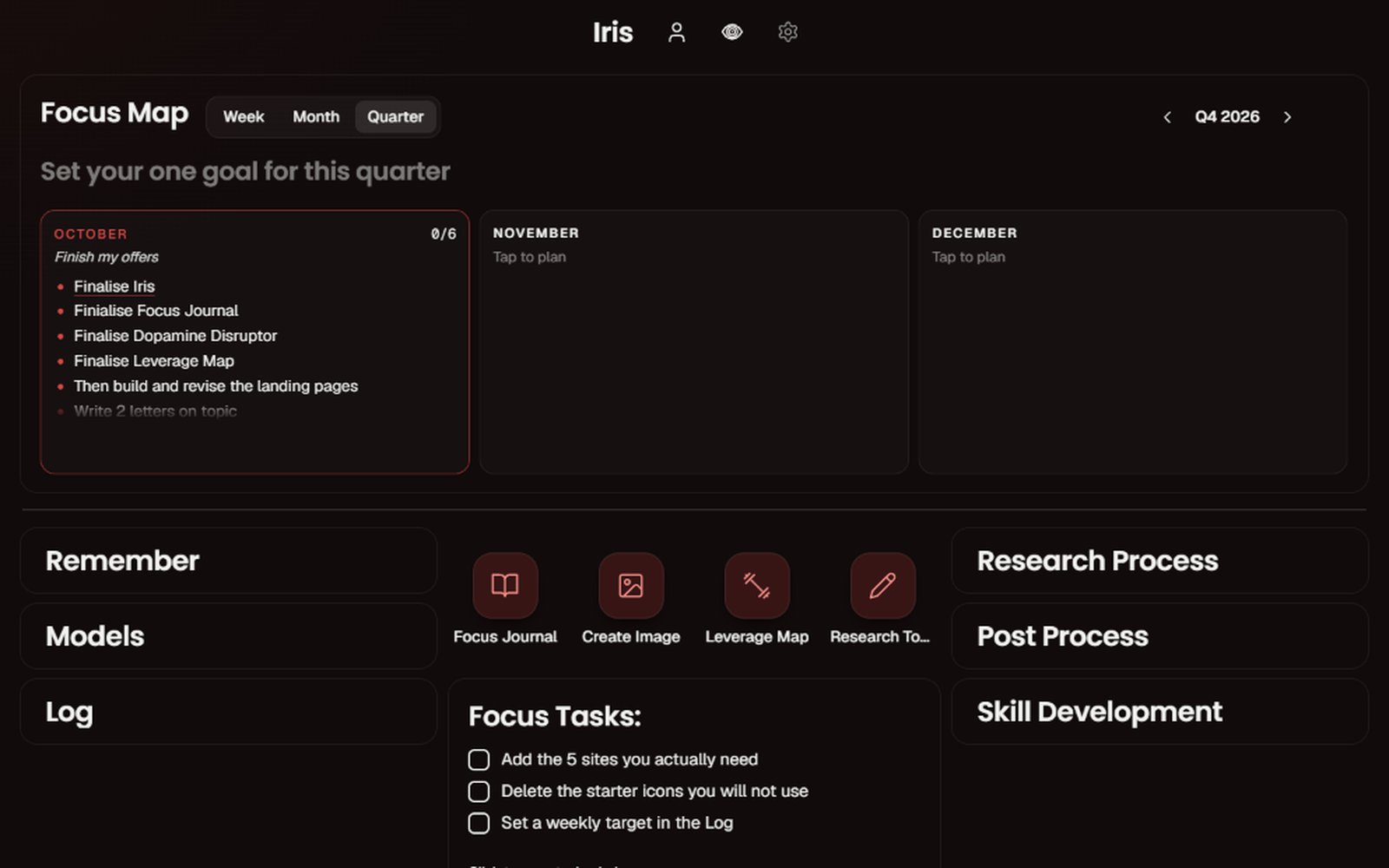This screenshot has width=1389, height=868.
Task: Launch the Leverage Map dumbbell icon
Action: click(x=757, y=585)
